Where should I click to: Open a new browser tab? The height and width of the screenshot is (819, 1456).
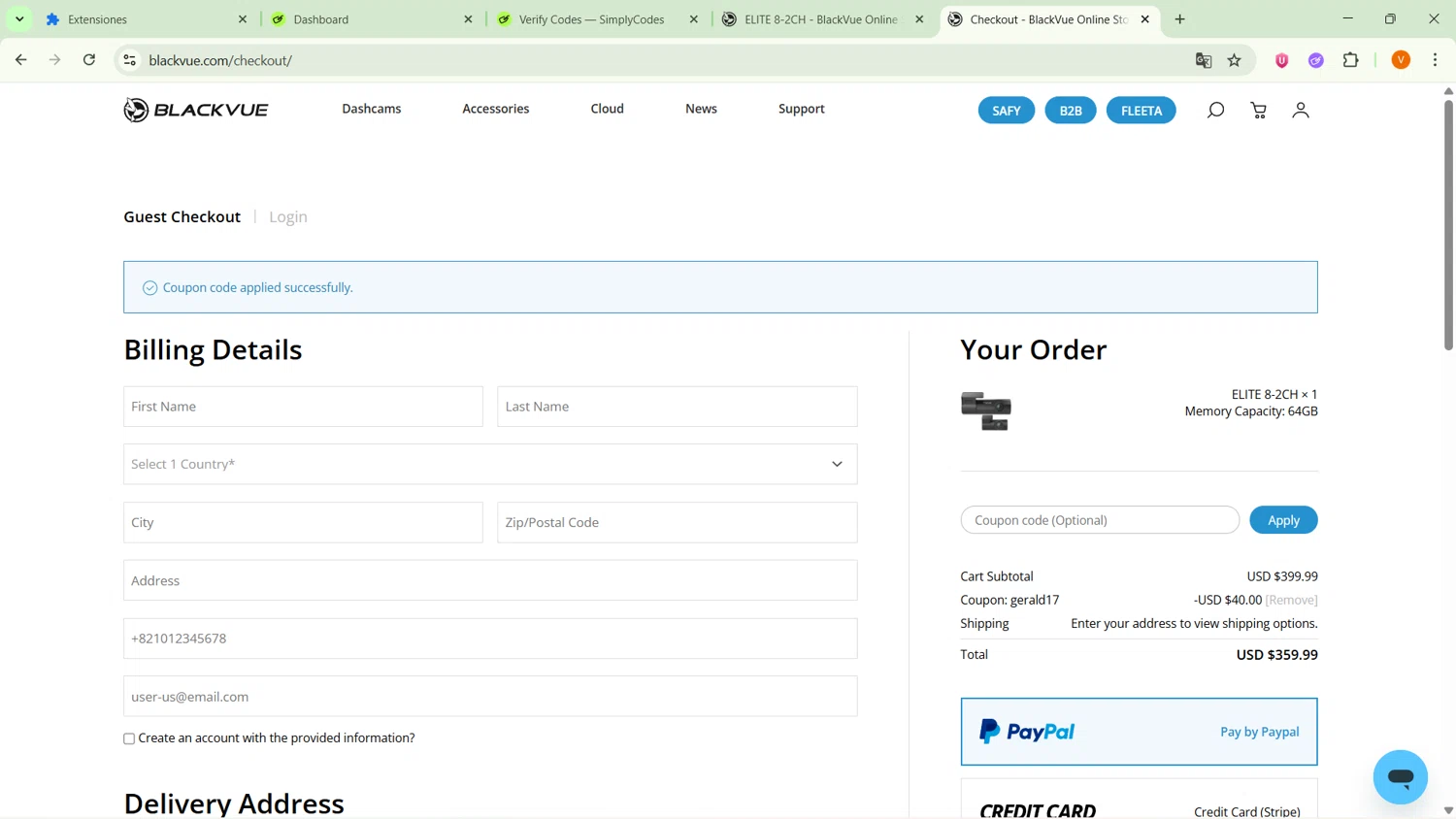pyautogui.click(x=1180, y=19)
